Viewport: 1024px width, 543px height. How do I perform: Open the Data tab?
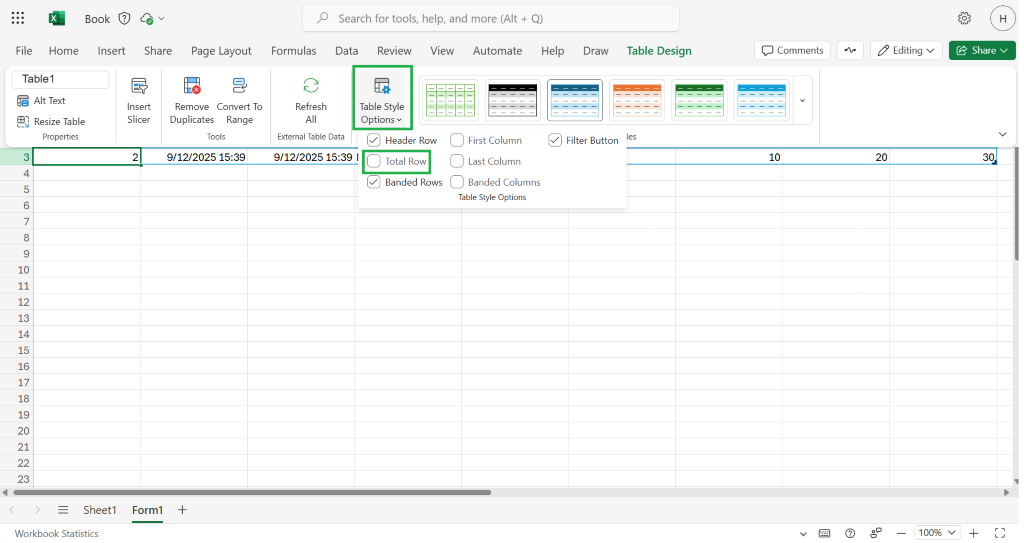tap(347, 51)
